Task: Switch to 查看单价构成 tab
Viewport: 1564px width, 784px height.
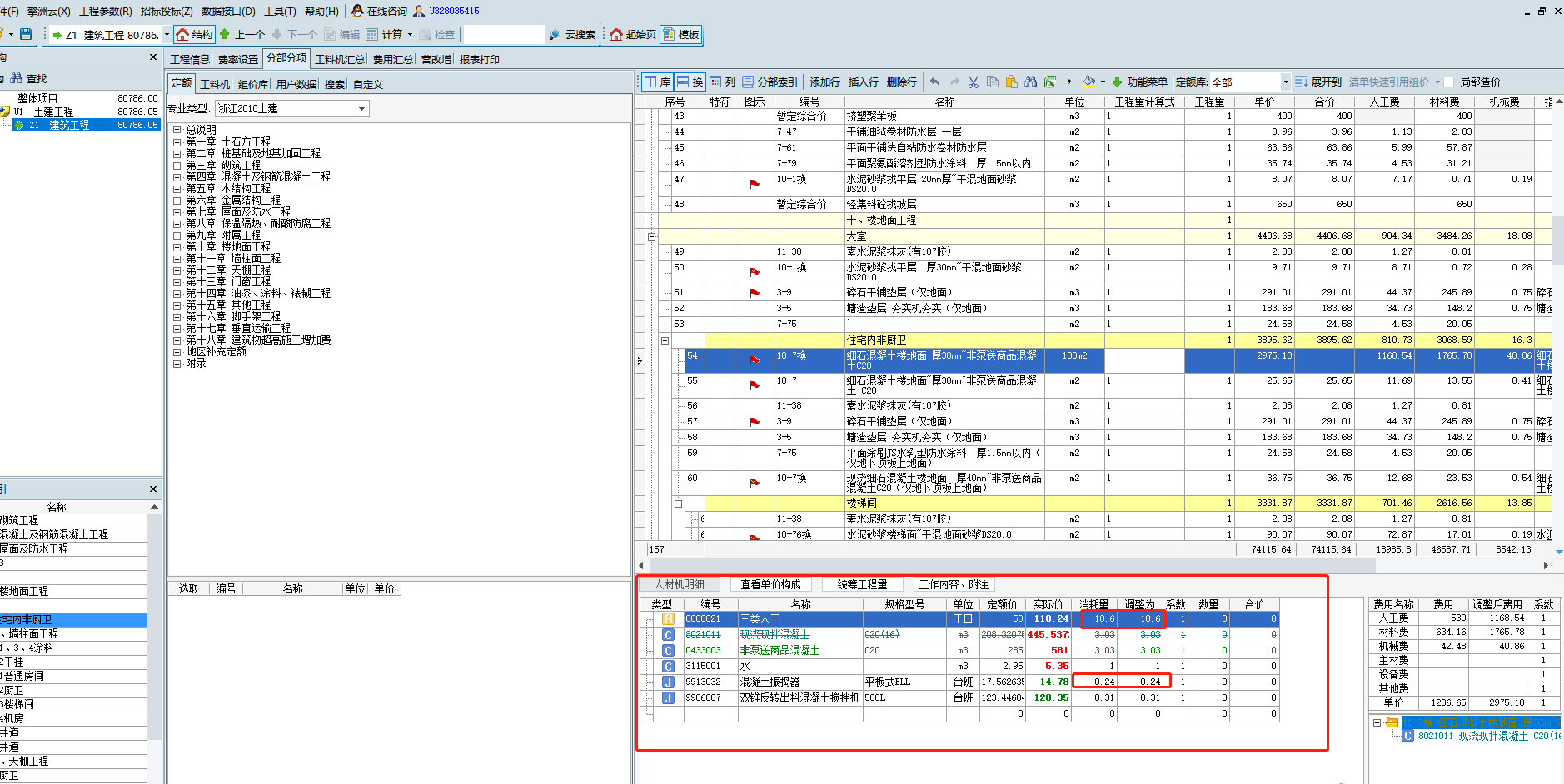Action: tap(770, 584)
